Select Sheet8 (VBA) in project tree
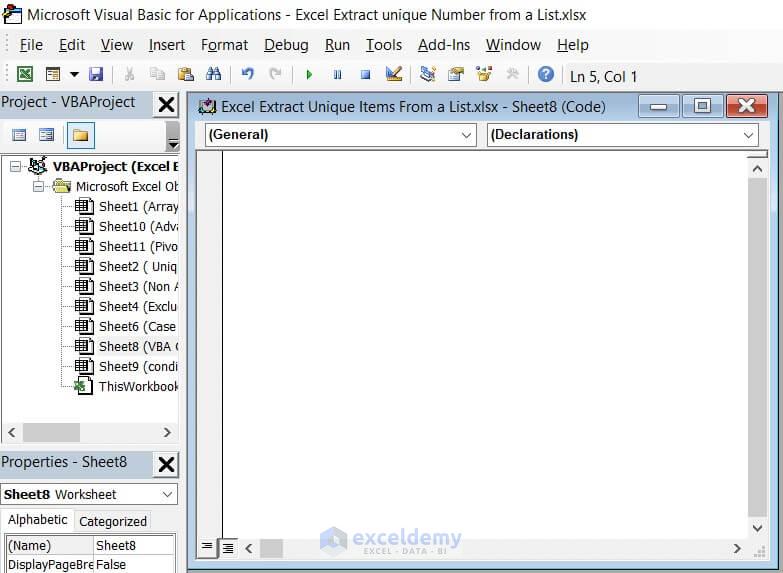The height and width of the screenshot is (573, 783). coord(126,346)
